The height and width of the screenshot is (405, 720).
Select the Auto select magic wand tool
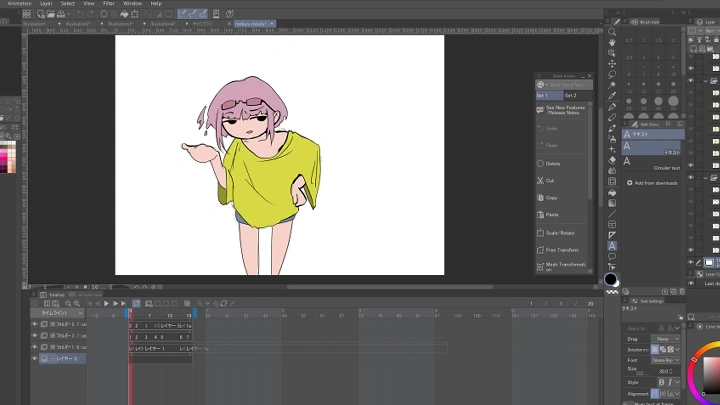612,85
